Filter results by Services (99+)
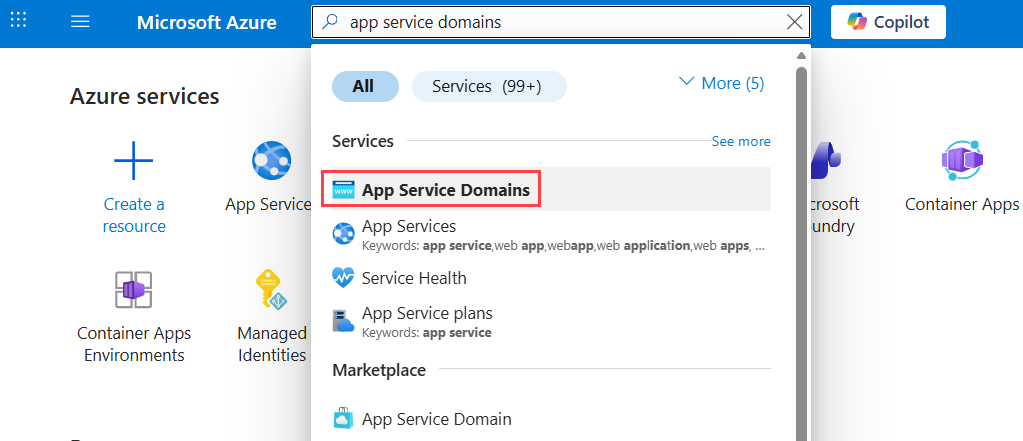The image size is (1023, 441). (x=489, y=86)
